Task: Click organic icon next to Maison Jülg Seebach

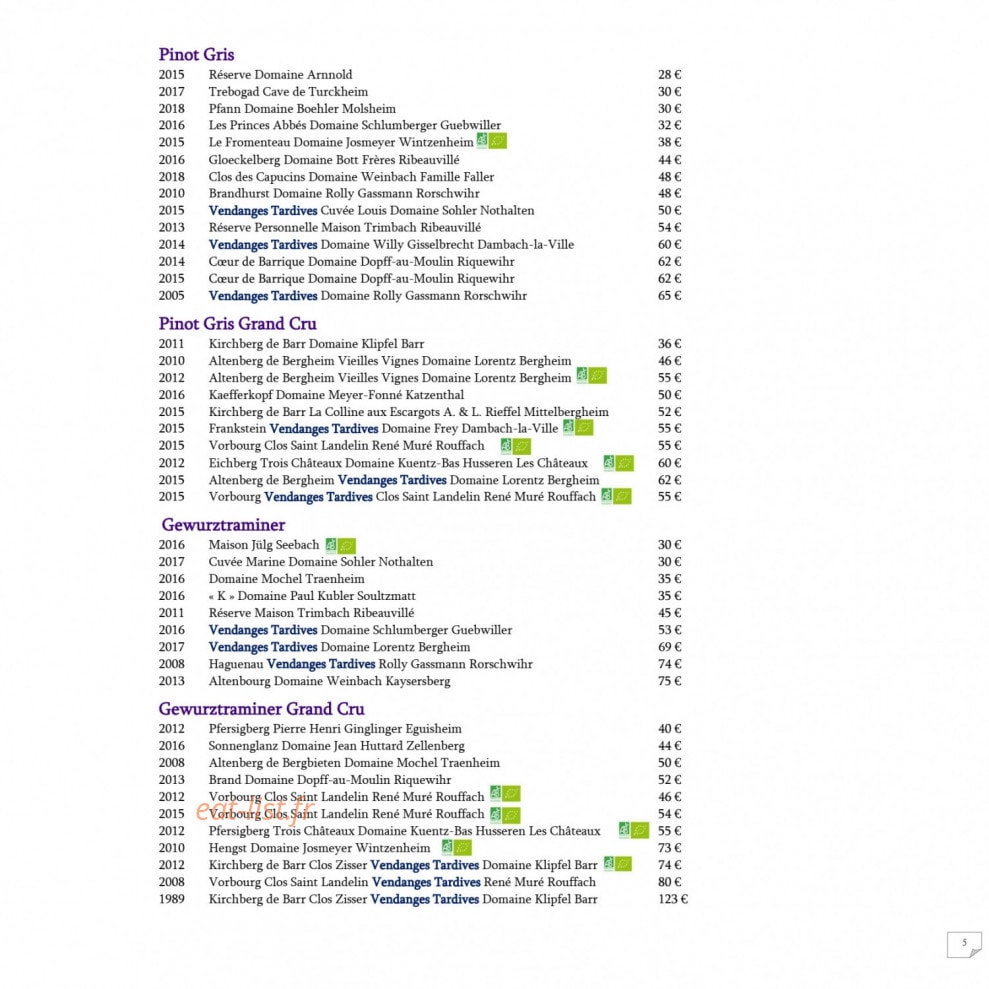Action: 341,545
